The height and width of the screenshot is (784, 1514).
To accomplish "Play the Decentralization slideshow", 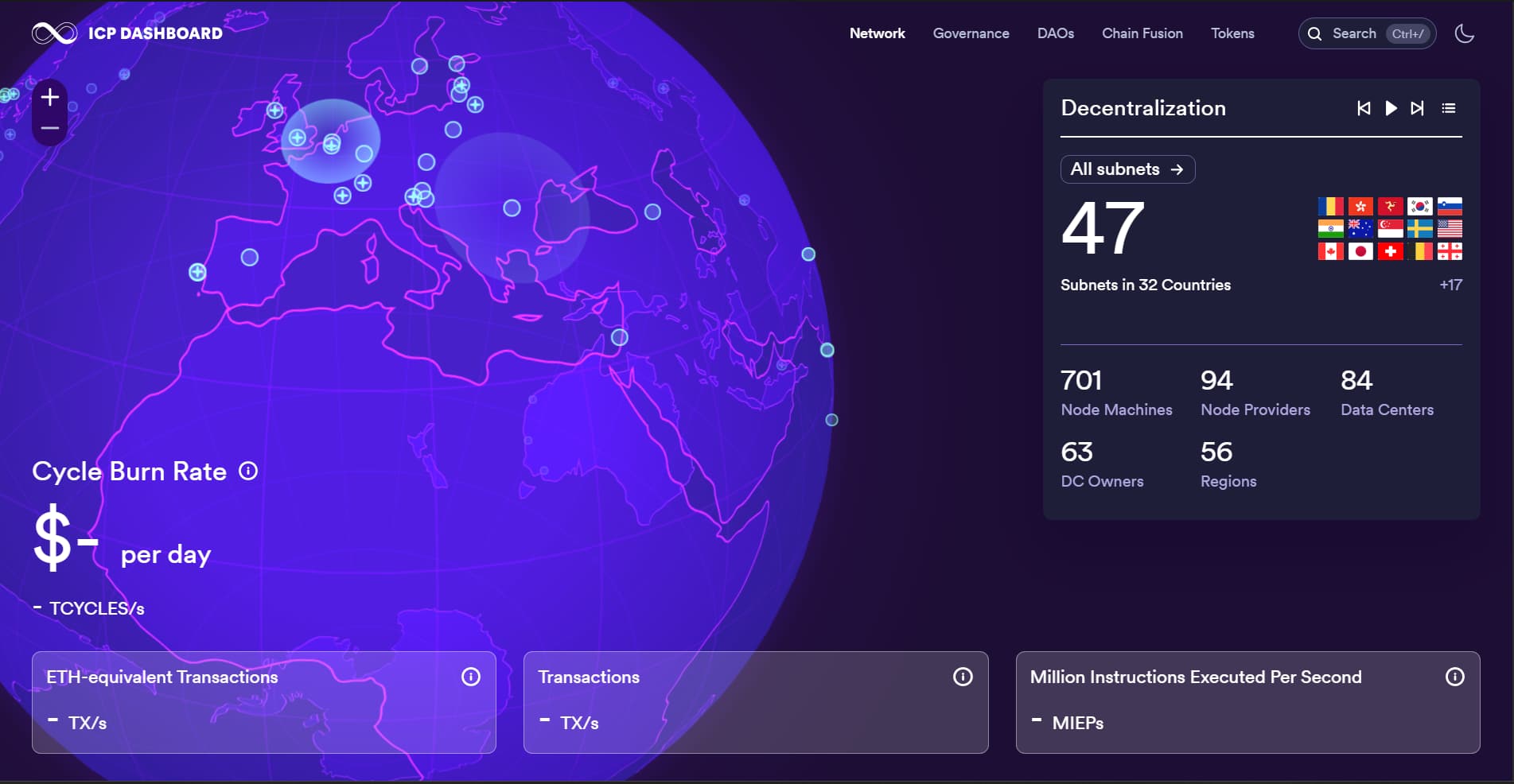I will (1391, 108).
